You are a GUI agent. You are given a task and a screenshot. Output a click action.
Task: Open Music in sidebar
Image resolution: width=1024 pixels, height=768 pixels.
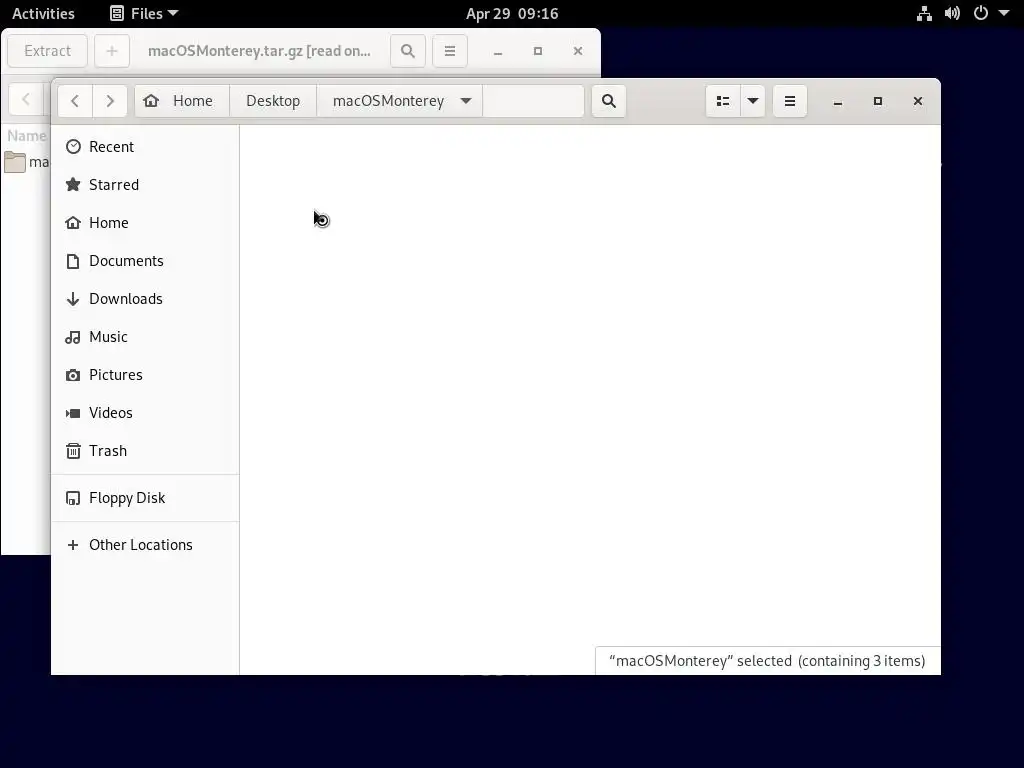point(145,337)
